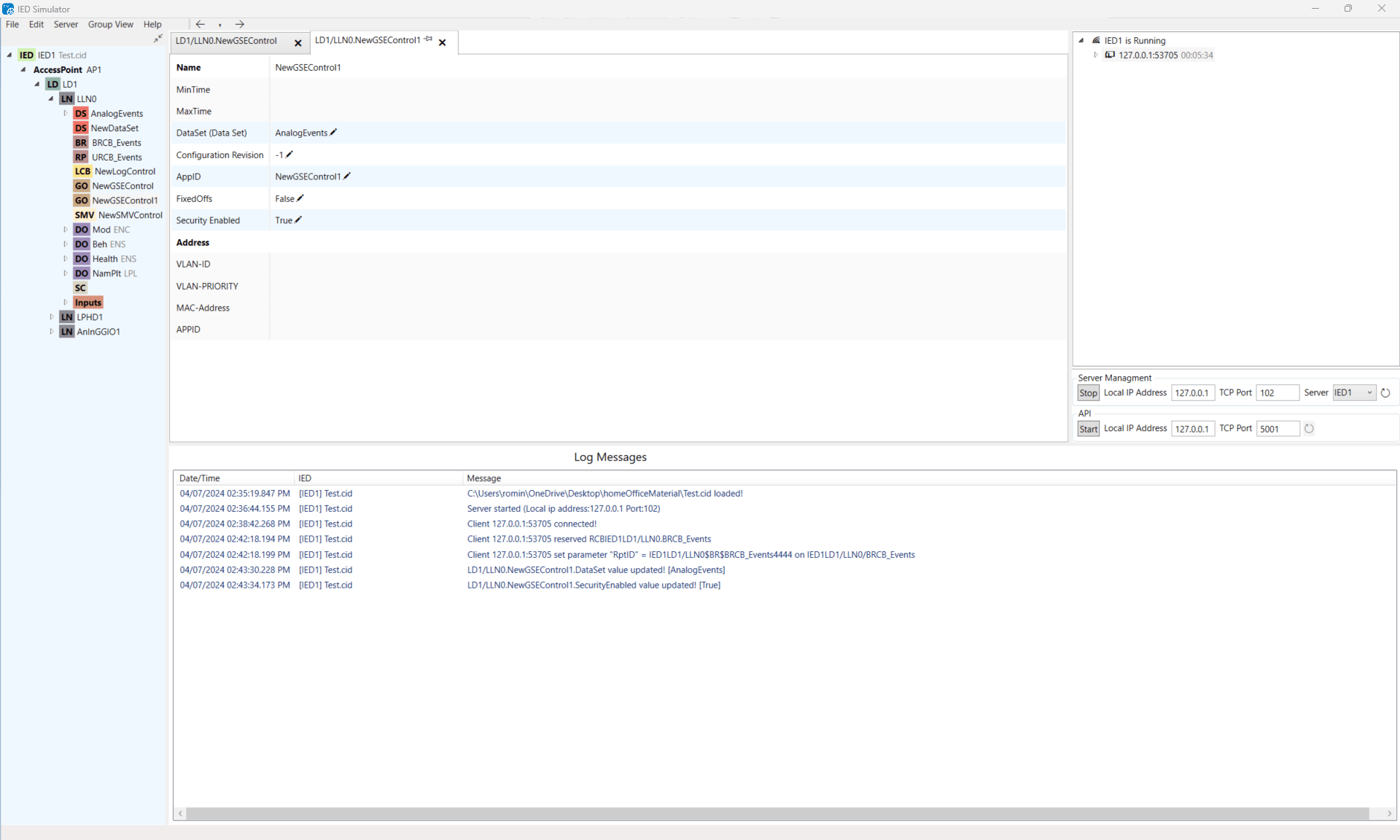The width and height of the screenshot is (1400, 840).
Task: Expand the AnalogEvents data set
Action: pyautogui.click(x=66, y=114)
